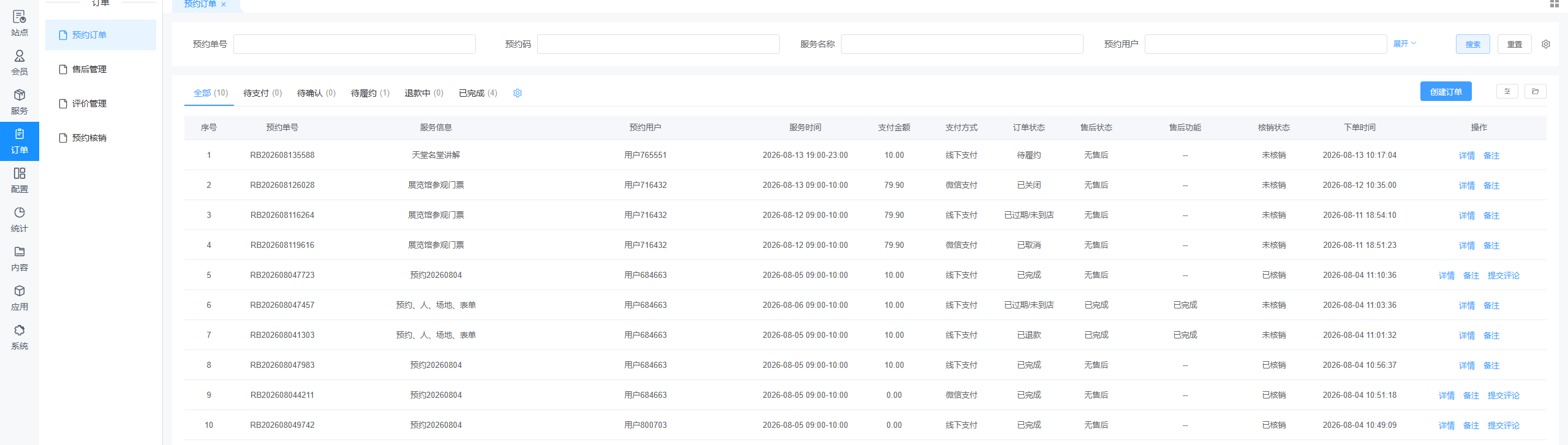Open 售后管理 in the side menu

point(100,69)
